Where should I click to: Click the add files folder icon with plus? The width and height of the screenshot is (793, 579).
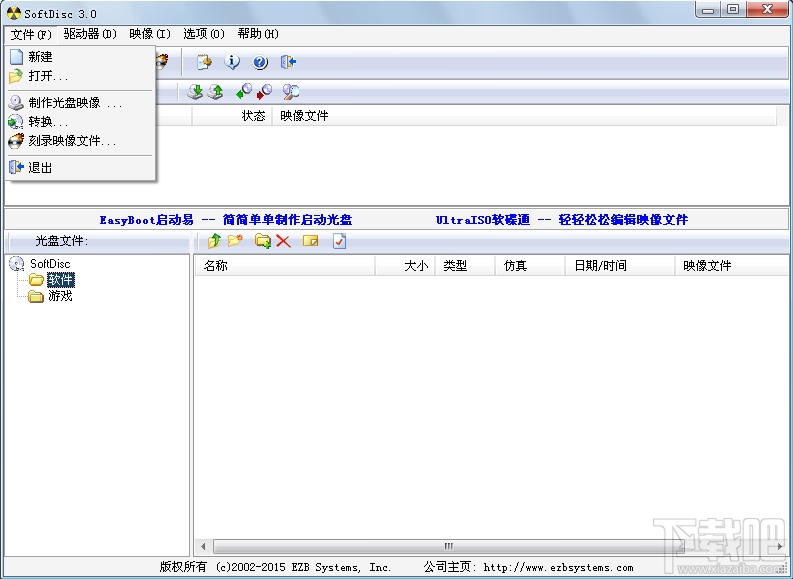click(263, 241)
